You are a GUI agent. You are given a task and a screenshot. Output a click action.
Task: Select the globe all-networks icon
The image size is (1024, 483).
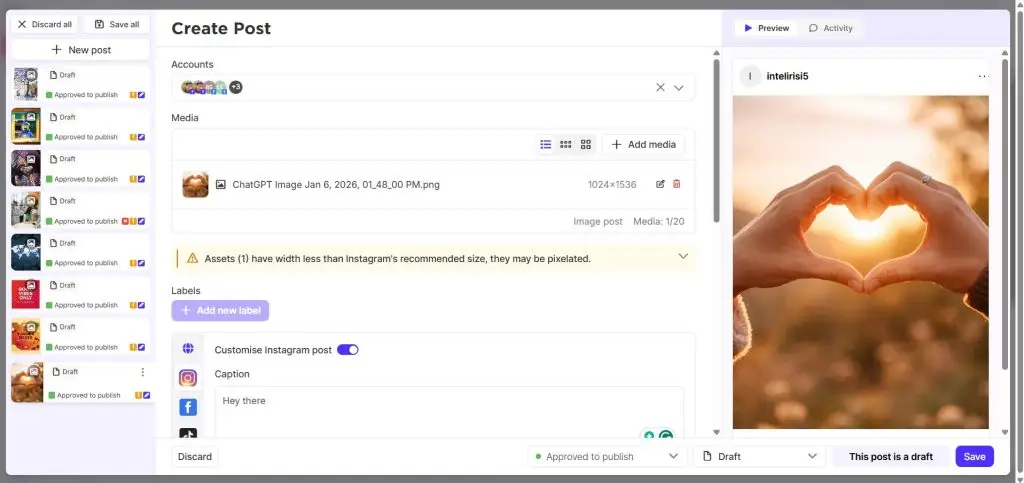point(188,349)
